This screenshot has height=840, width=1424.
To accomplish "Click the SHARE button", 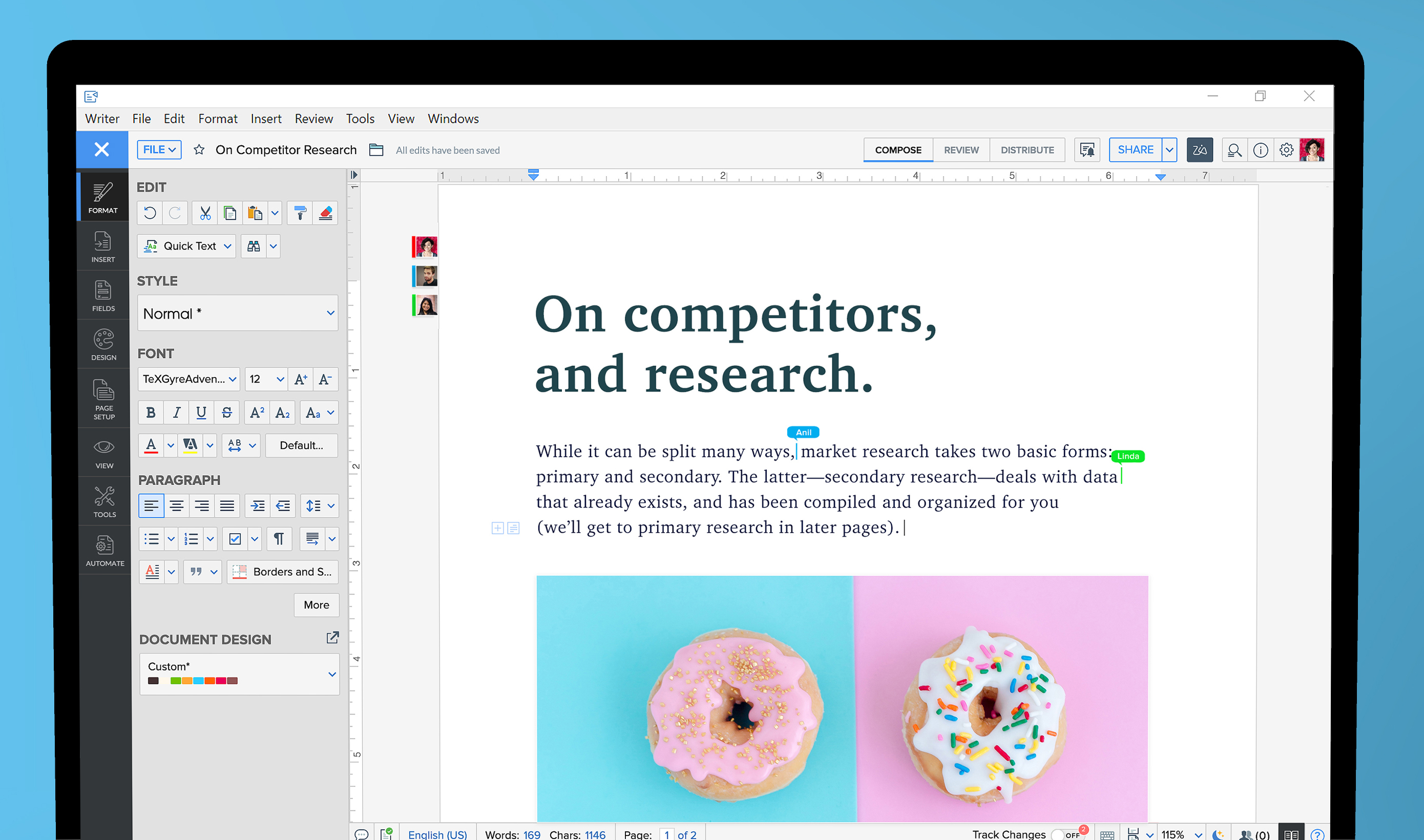I will (x=1135, y=150).
